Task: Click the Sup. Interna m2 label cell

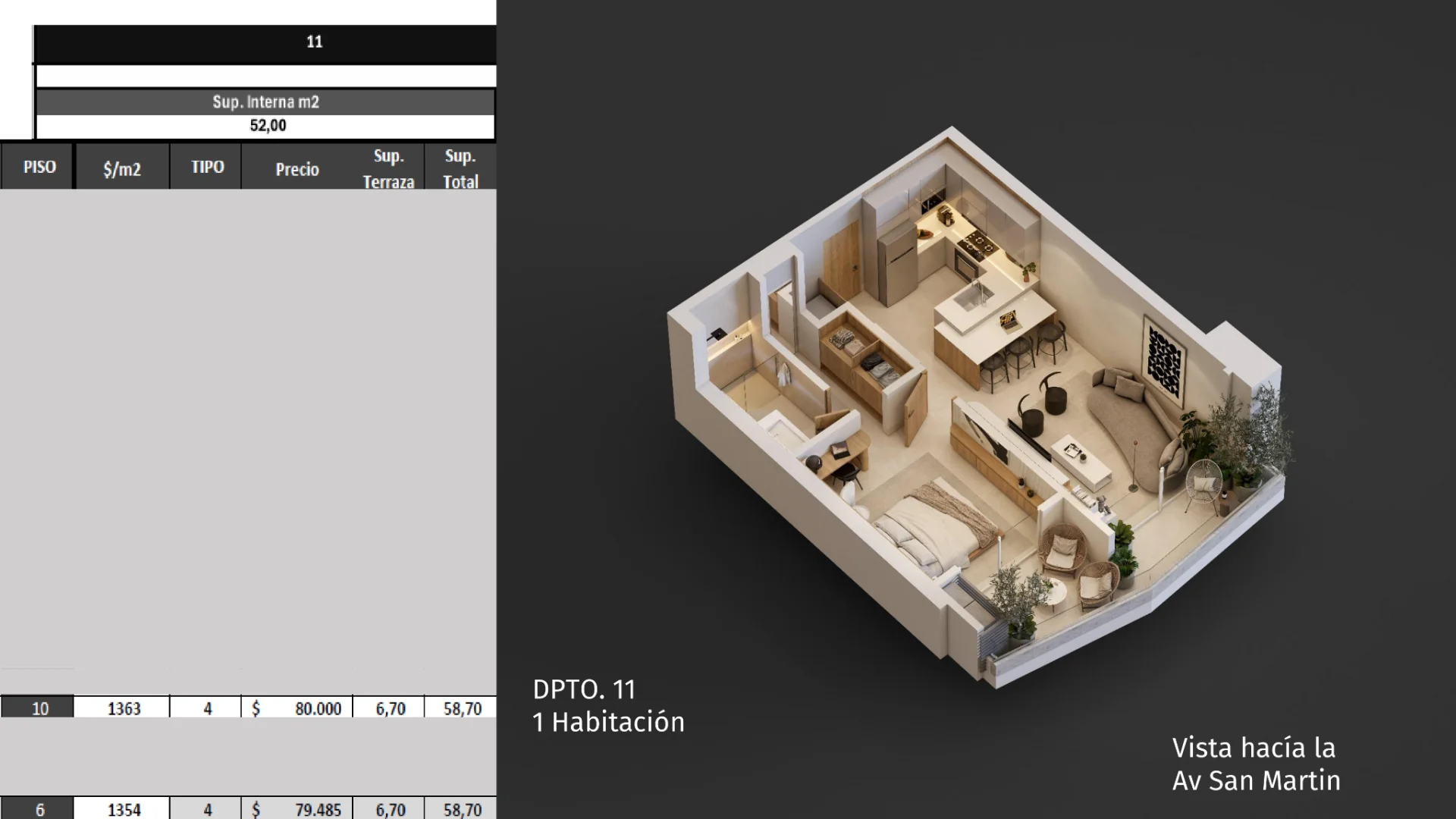Action: (x=265, y=102)
